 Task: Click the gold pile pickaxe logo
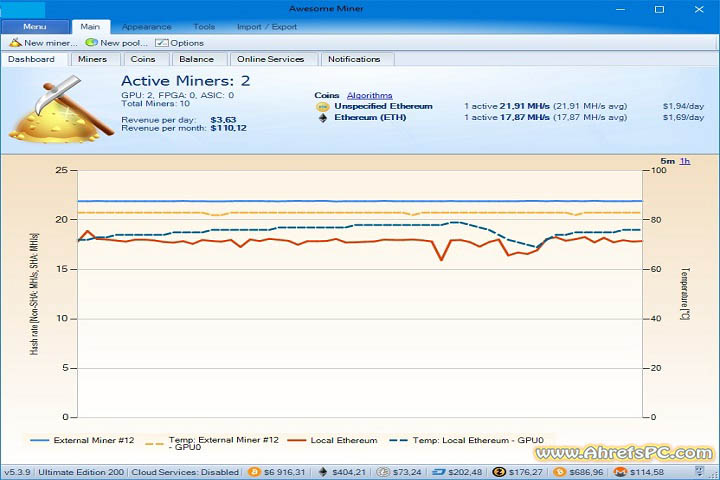click(x=61, y=109)
